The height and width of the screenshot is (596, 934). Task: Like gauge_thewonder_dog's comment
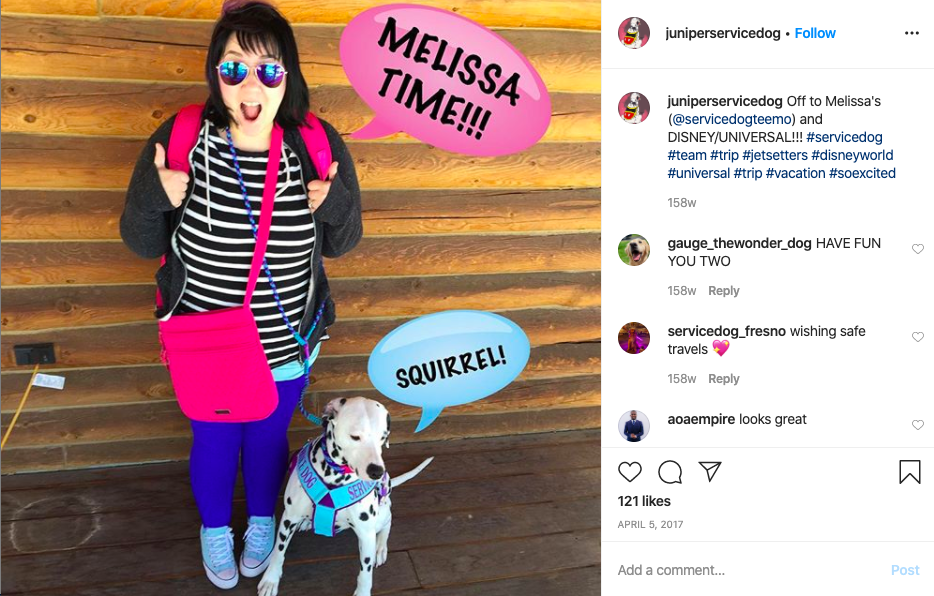coord(918,249)
